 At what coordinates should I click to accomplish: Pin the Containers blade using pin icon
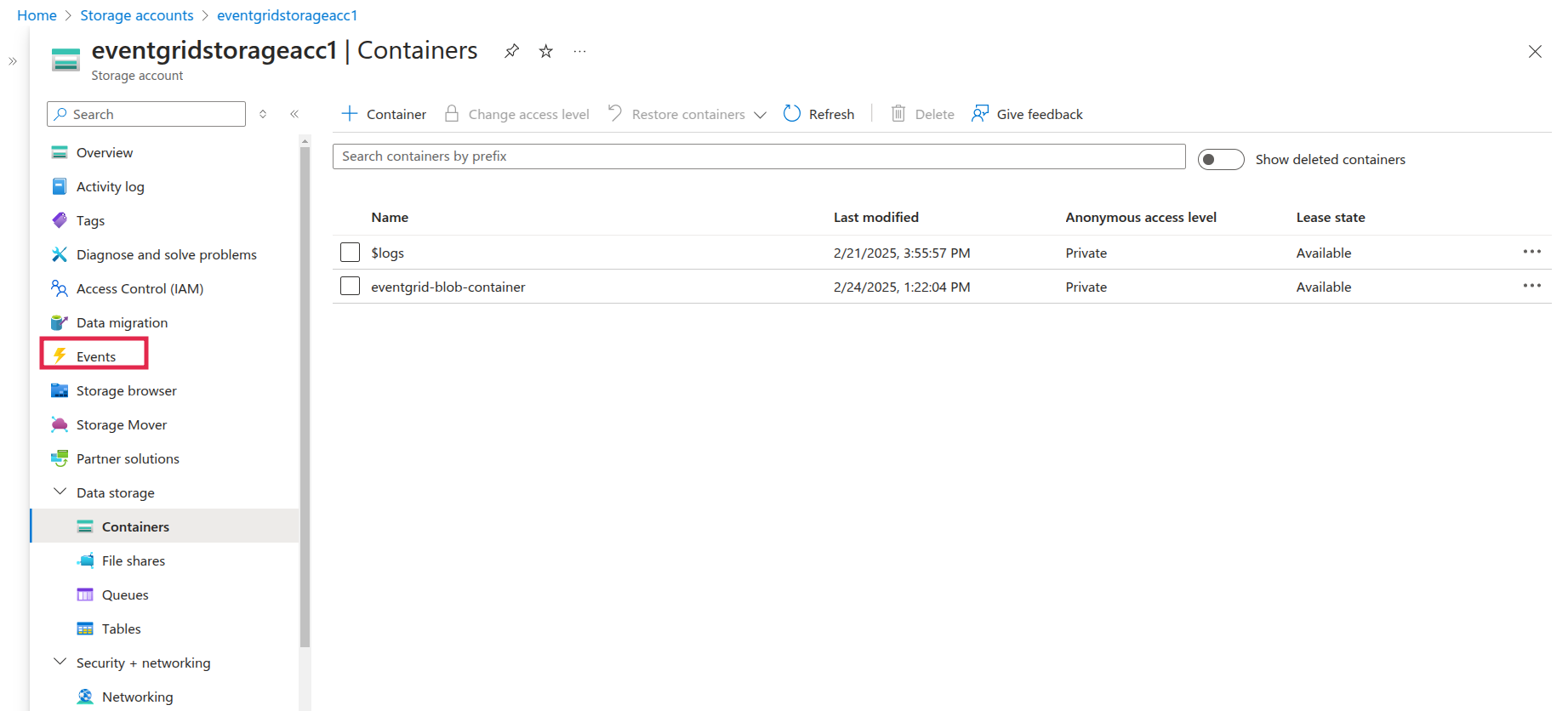point(511,51)
